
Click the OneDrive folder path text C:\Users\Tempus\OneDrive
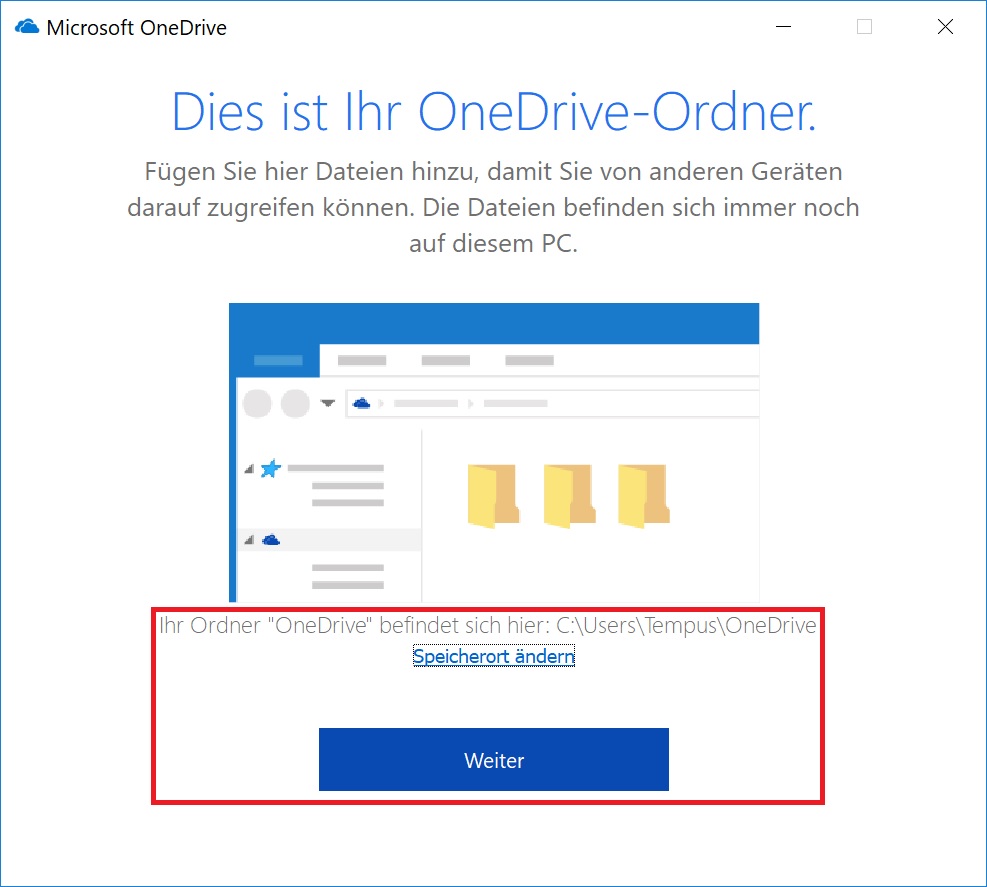[x=686, y=625]
